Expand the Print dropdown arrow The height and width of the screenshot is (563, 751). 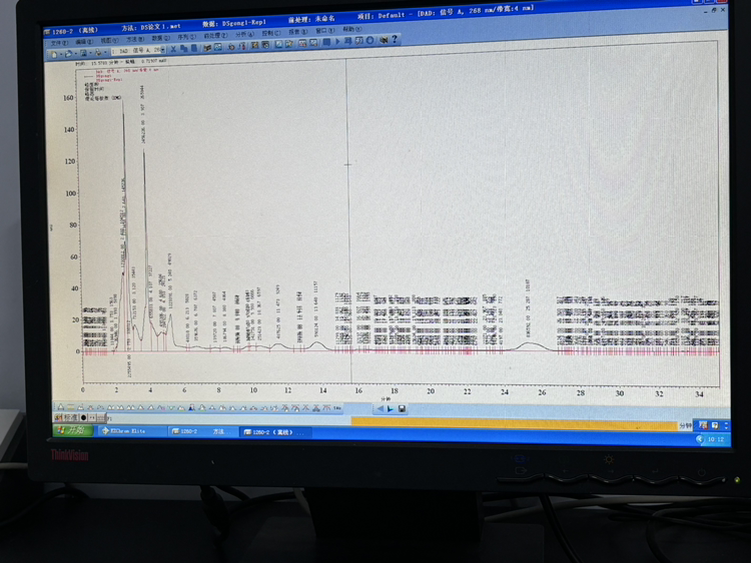tap(105, 52)
